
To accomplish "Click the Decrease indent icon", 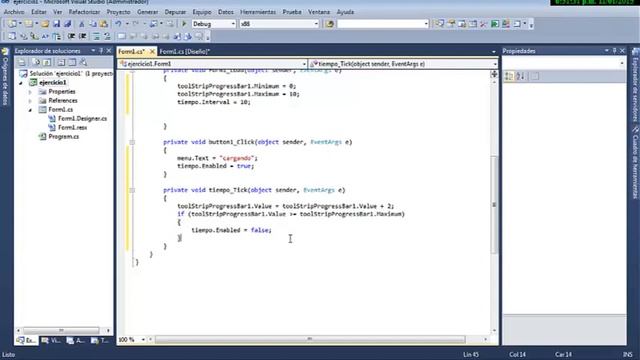I will pyautogui.click(x=71, y=37).
